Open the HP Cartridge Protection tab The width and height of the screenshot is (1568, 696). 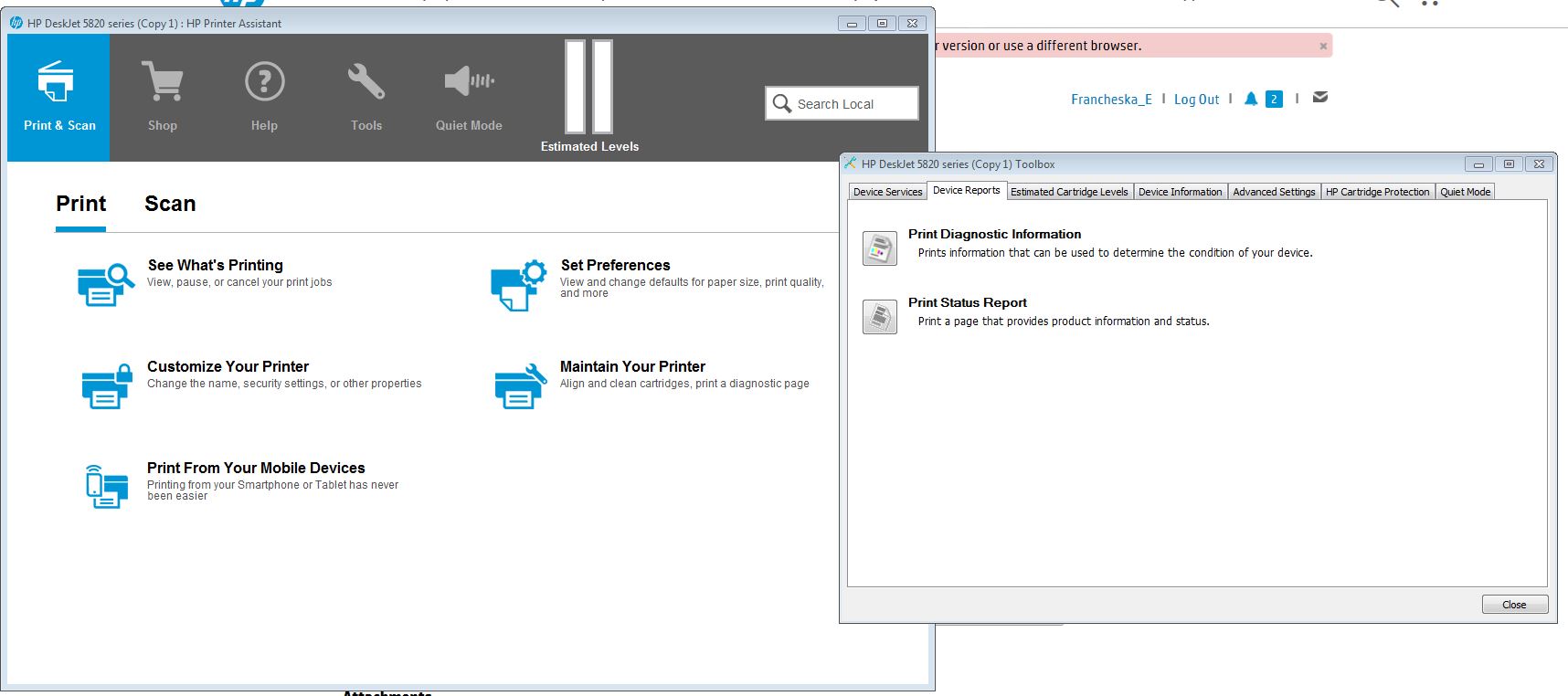click(1377, 192)
